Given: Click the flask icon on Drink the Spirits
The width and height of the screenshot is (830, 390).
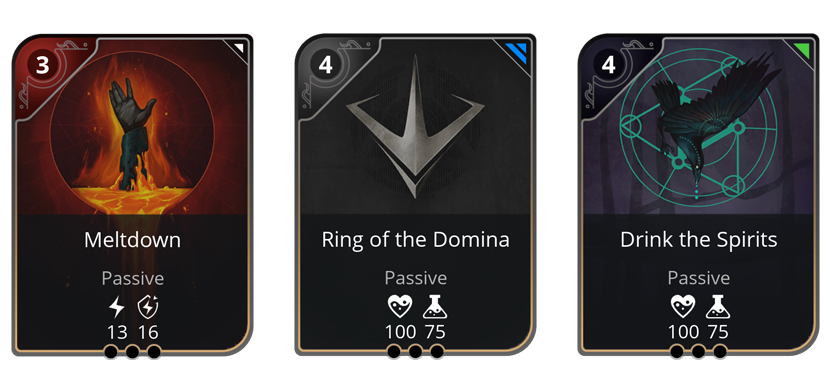Looking at the screenshot, I should tap(718, 307).
